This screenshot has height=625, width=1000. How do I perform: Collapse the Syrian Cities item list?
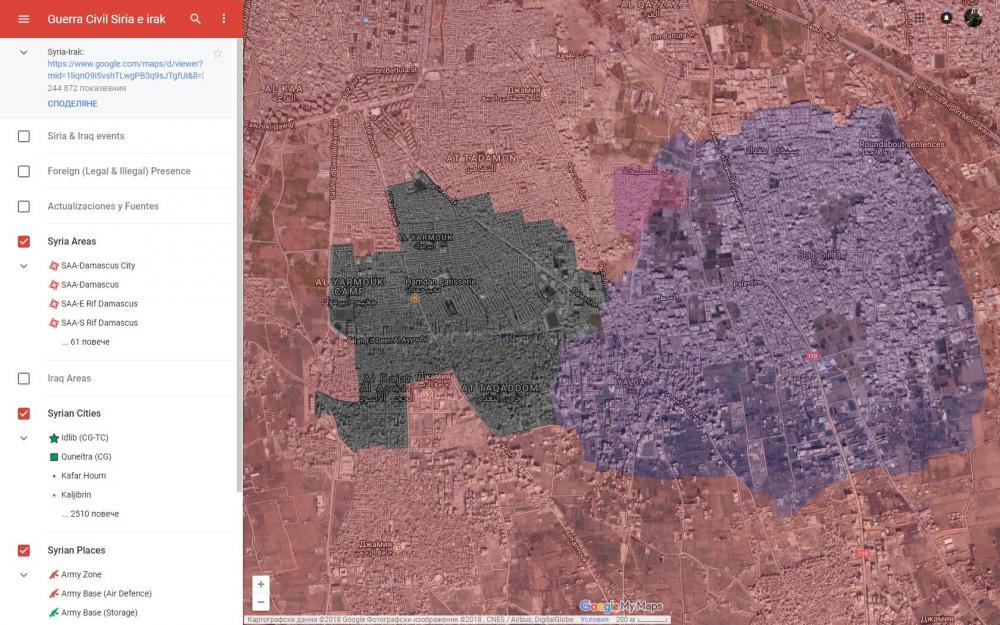point(24,438)
